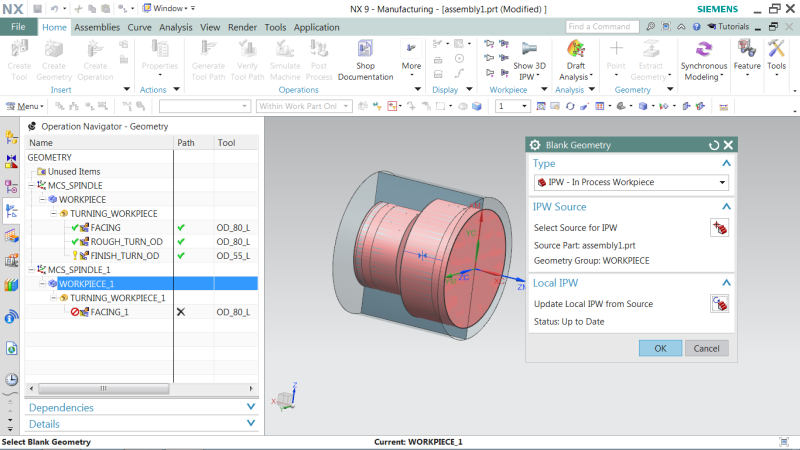Open Shop Documentation tool
This screenshot has height=450, width=800.
tap(365, 60)
